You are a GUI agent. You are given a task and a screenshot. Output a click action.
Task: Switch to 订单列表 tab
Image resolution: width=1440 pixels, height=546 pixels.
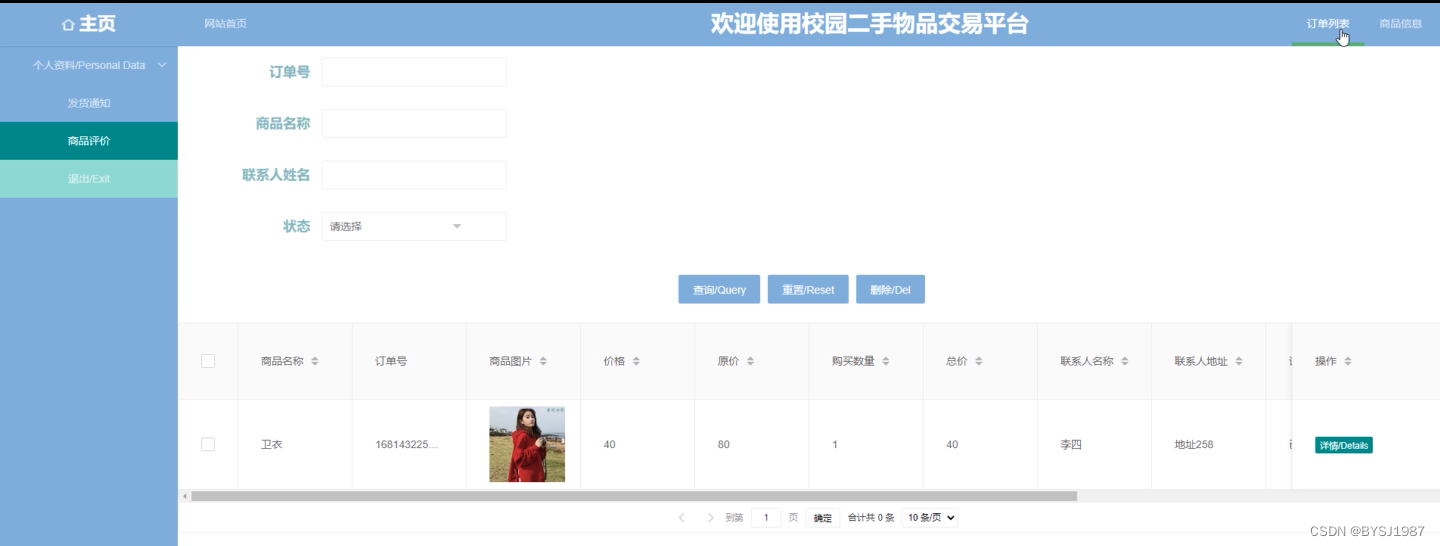[x=1328, y=24]
